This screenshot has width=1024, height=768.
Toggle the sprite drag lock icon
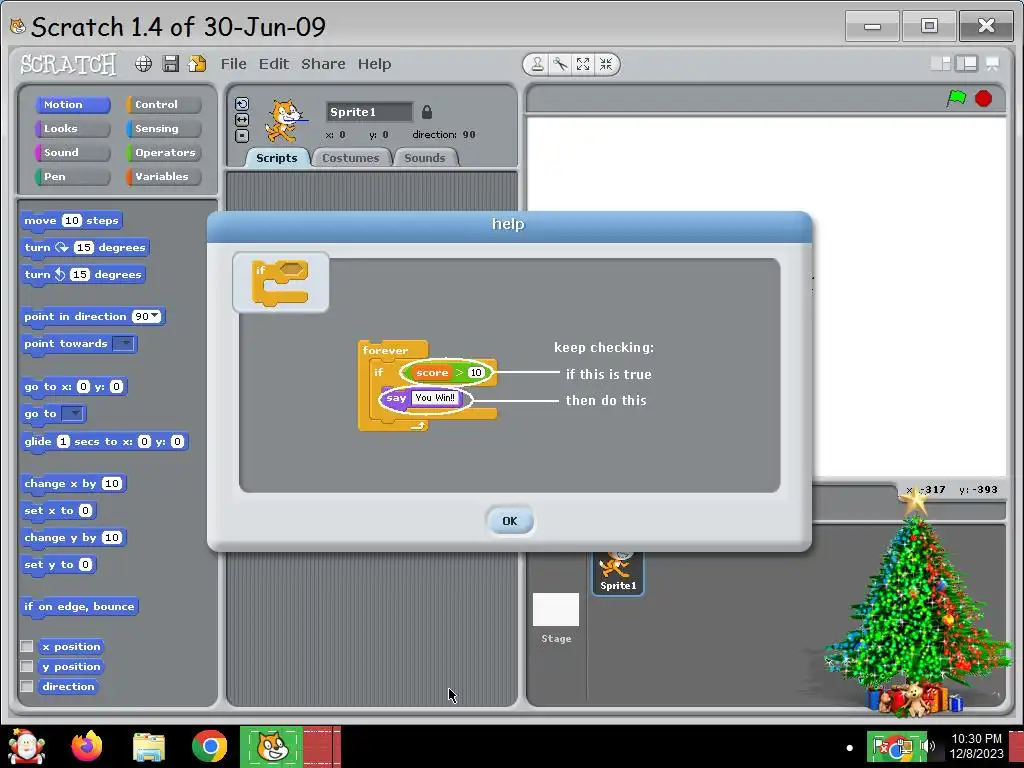(x=427, y=112)
